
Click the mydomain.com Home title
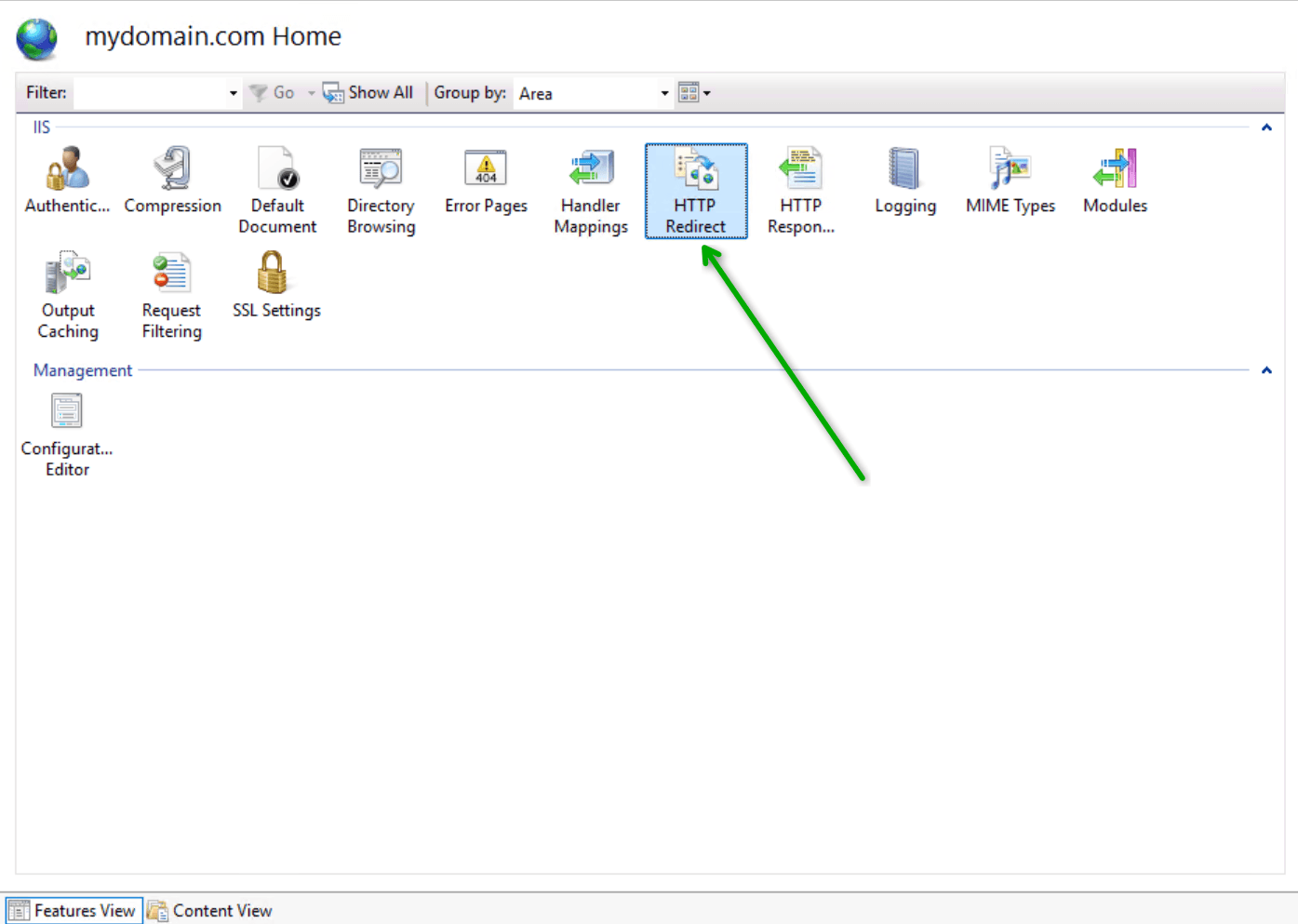(x=213, y=36)
